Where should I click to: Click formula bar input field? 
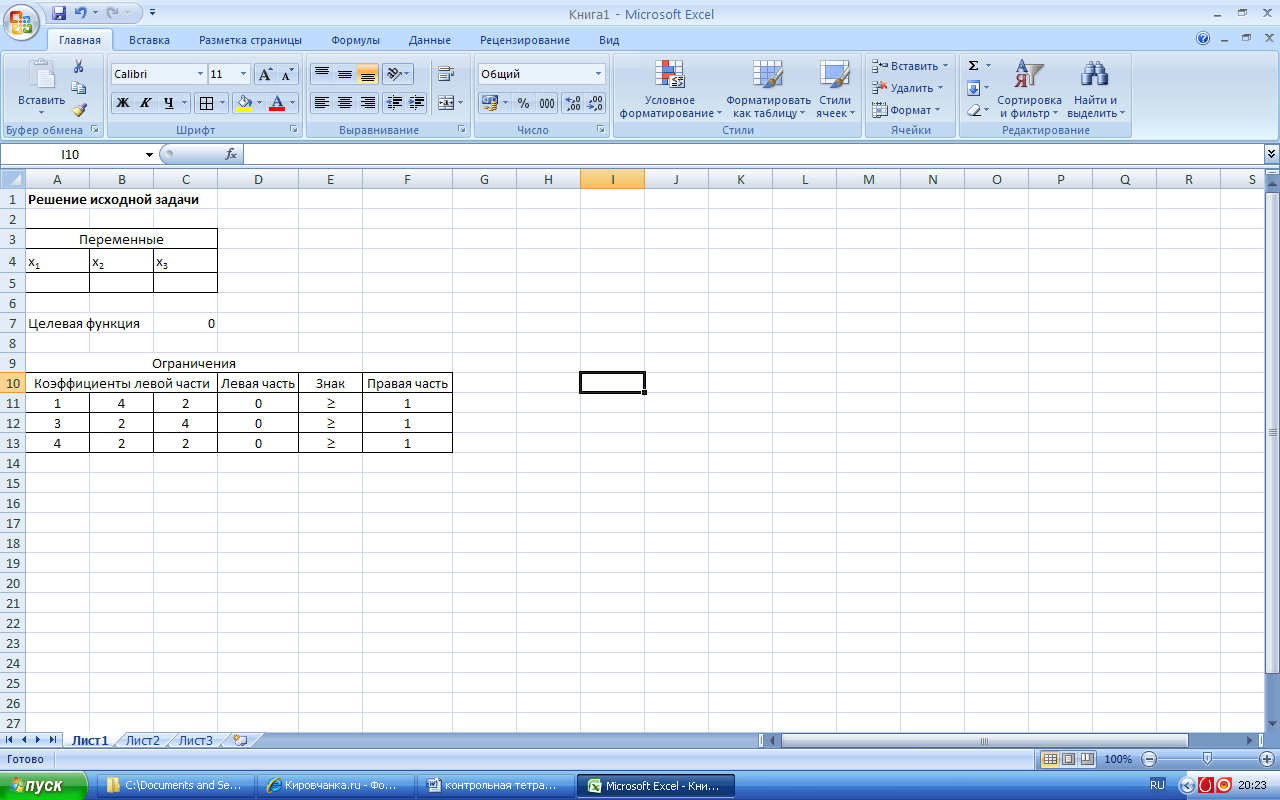753,154
